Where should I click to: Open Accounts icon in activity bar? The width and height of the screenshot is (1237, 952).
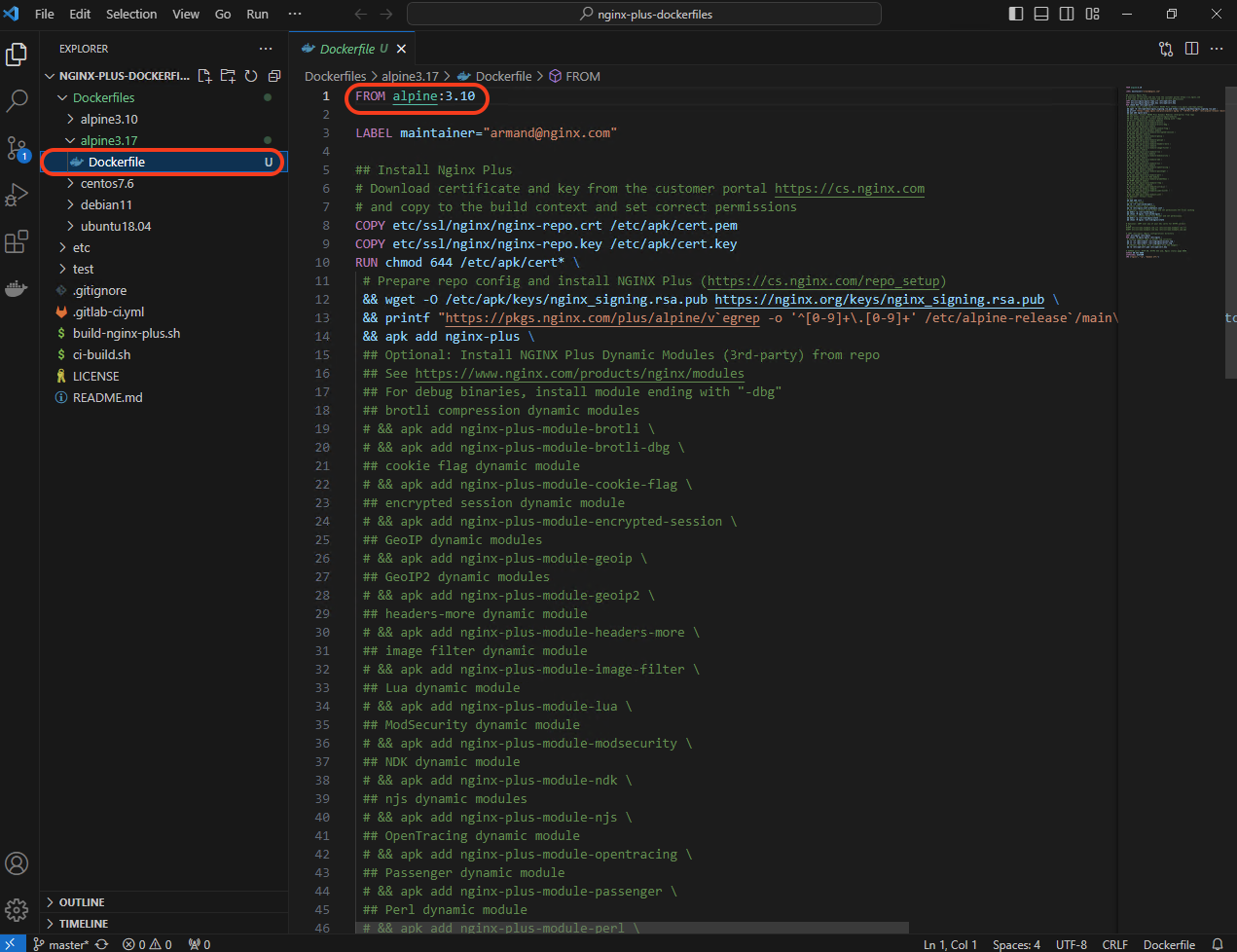coord(17,863)
